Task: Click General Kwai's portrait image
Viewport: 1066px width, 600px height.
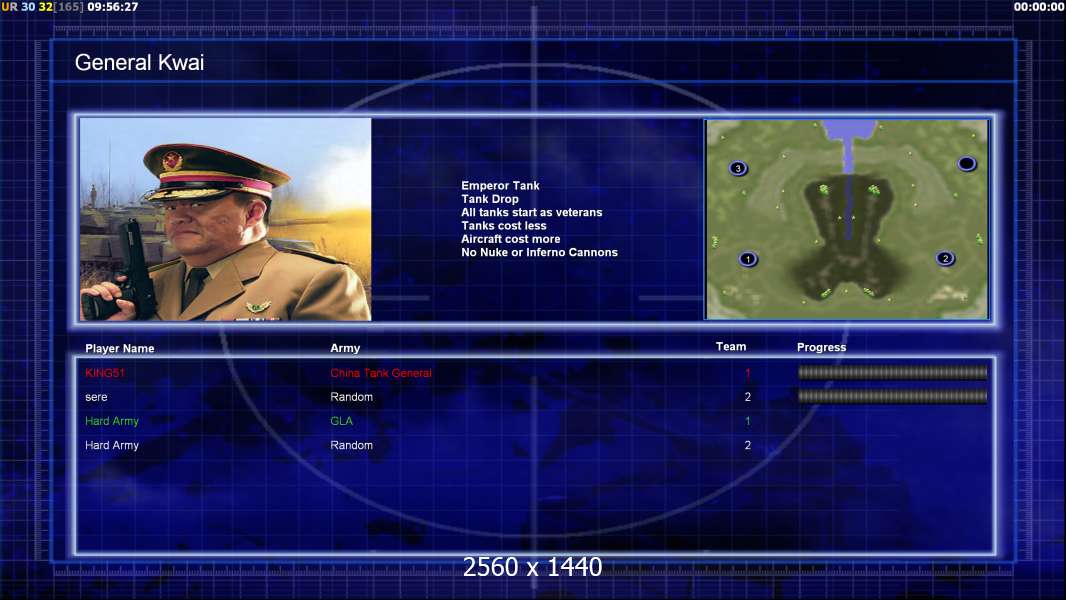Action: coord(226,219)
